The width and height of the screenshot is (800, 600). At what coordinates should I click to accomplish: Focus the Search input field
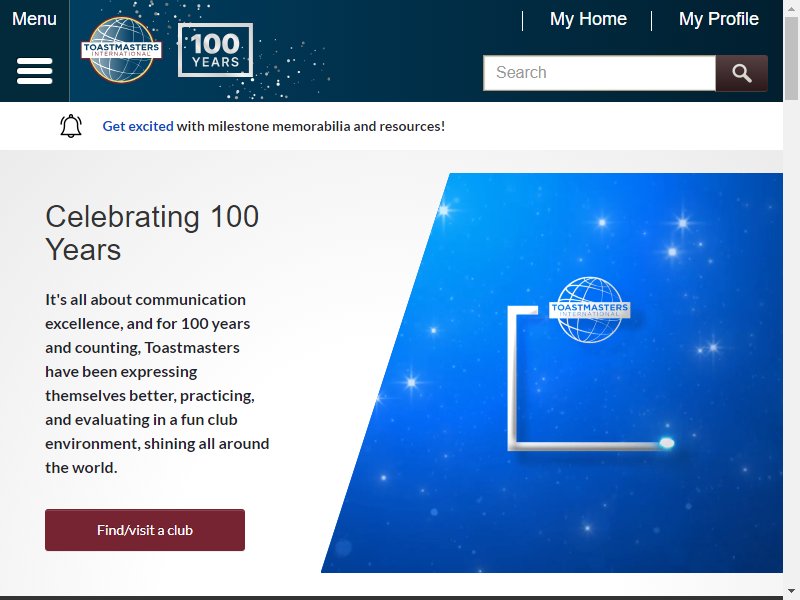[x=599, y=73]
